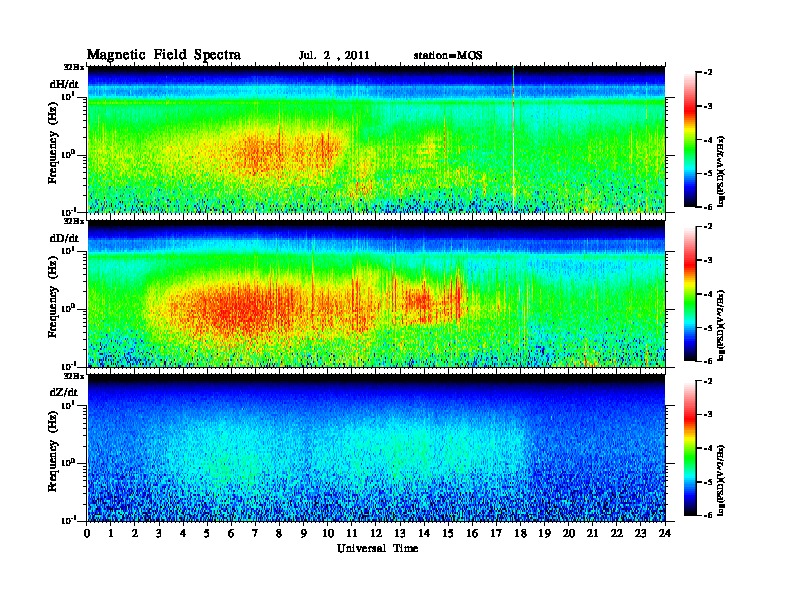Click the log PSD label beside dH/dt colorbar

click(x=721, y=172)
